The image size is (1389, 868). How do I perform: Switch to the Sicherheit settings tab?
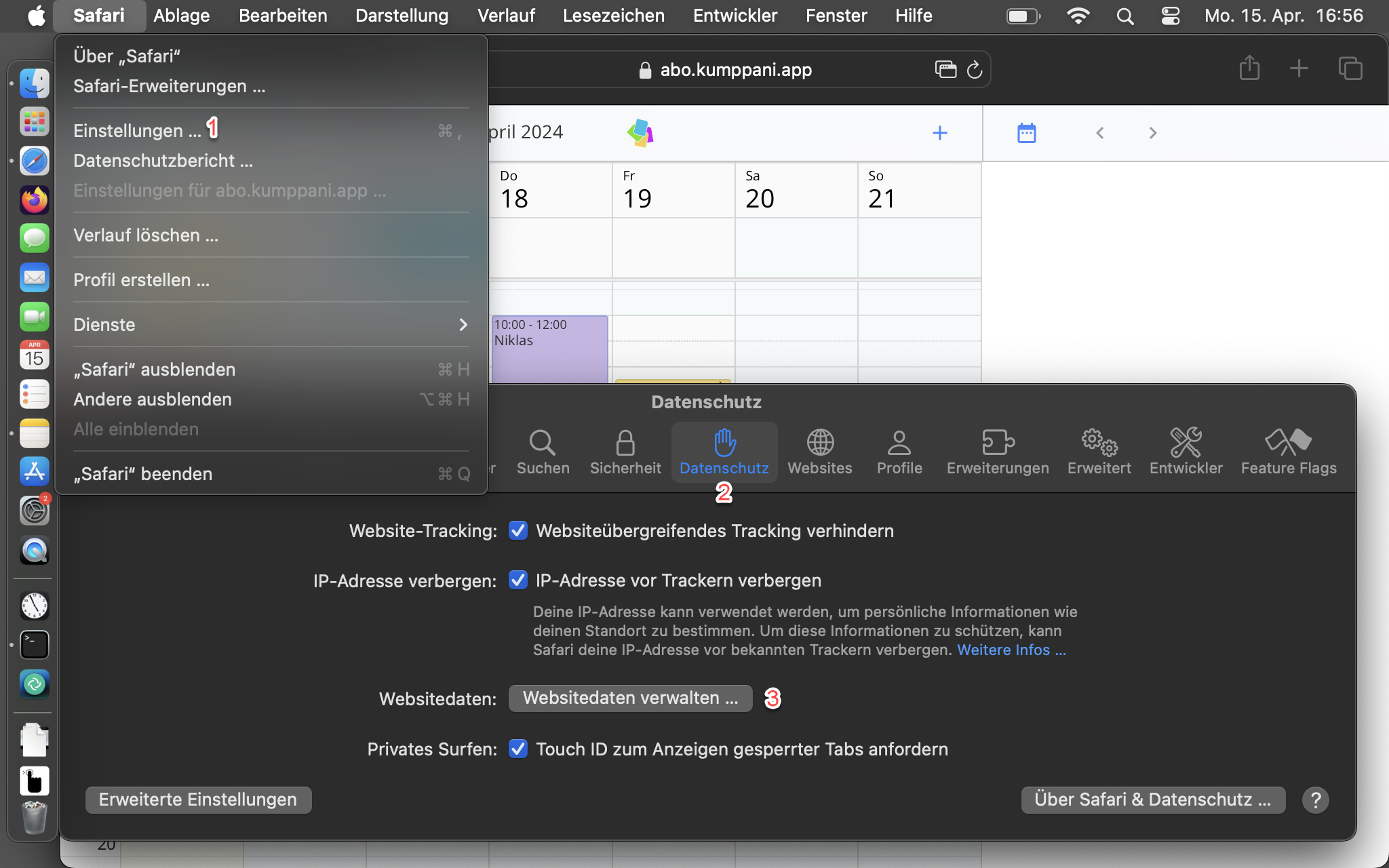click(x=625, y=452)
